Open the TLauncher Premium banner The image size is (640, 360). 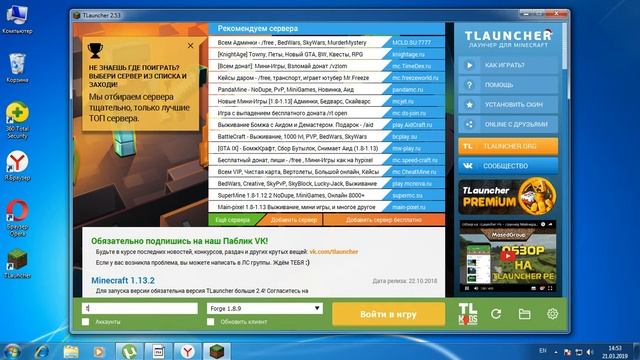508,197
